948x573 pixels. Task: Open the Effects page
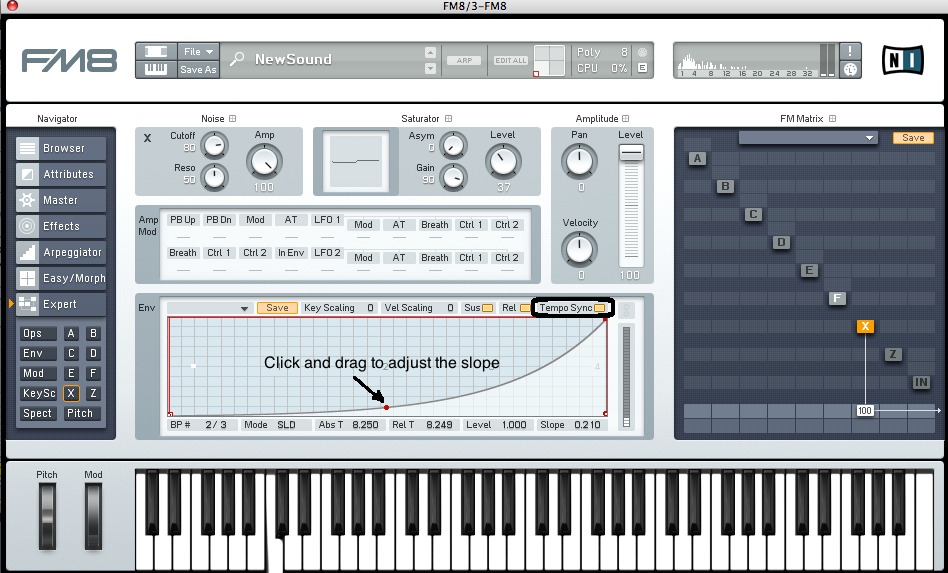click(60, 226)
